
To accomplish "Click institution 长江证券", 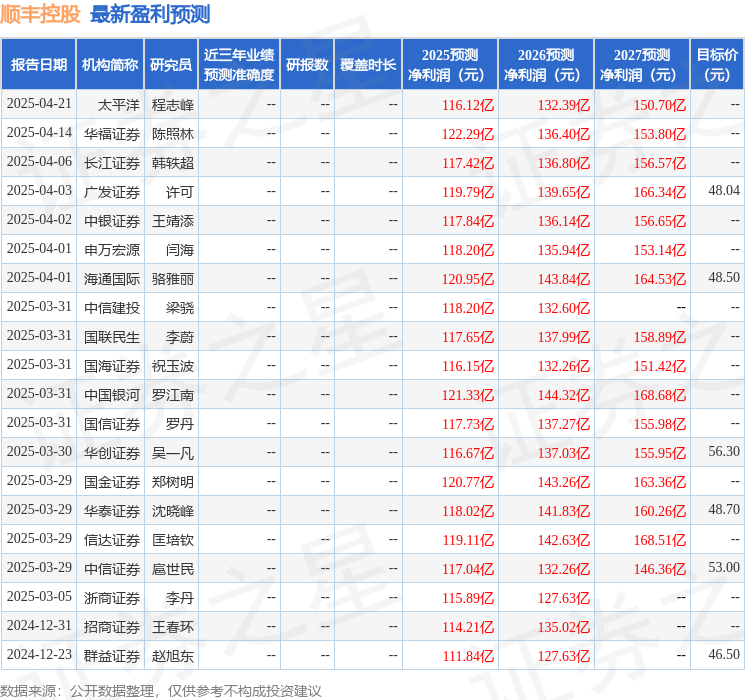I will 112,163.
